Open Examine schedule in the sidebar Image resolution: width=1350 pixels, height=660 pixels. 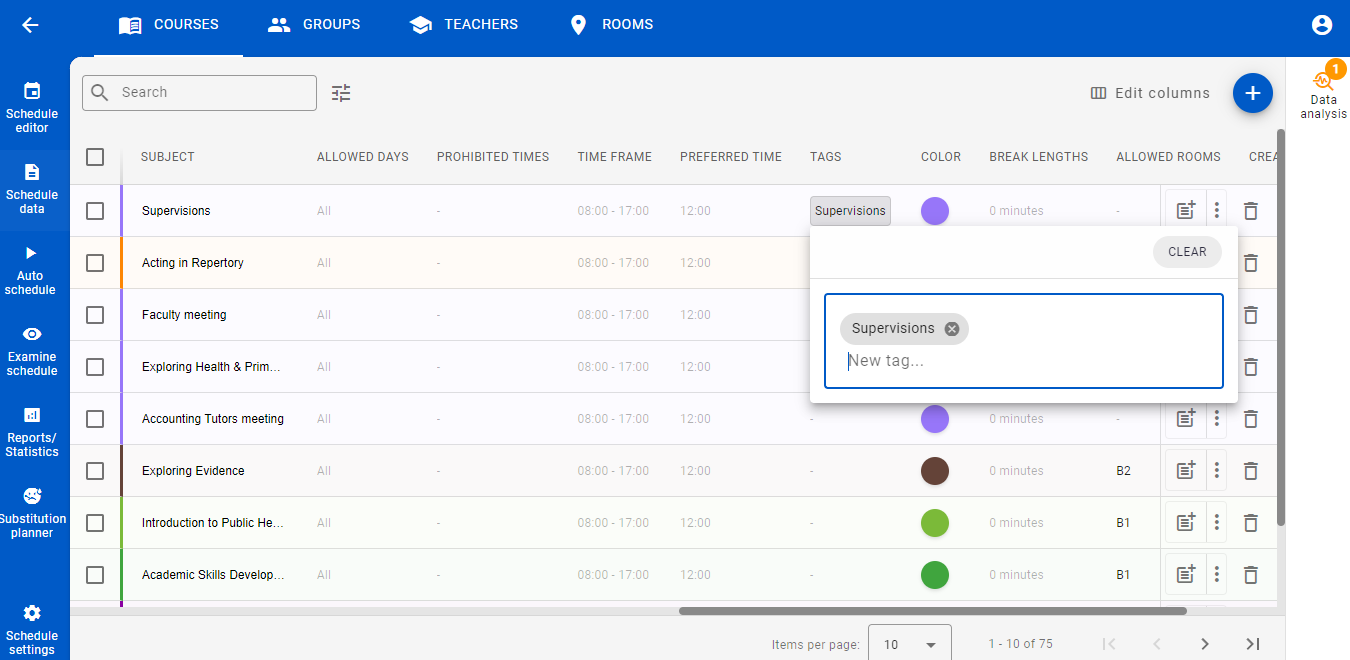point(32,350)
